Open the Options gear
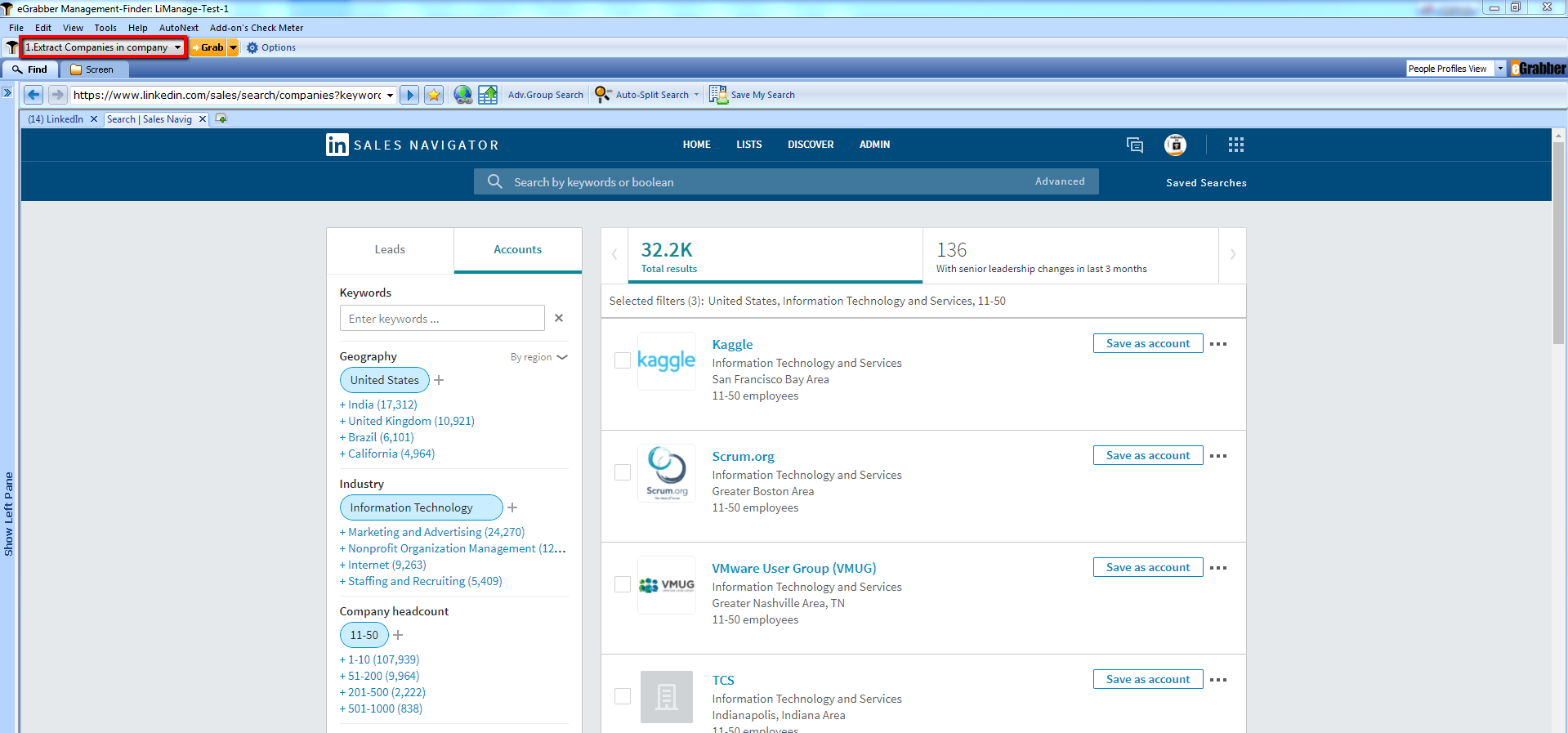The height and width of the screenshot is (733, 1568). point(252,47)
